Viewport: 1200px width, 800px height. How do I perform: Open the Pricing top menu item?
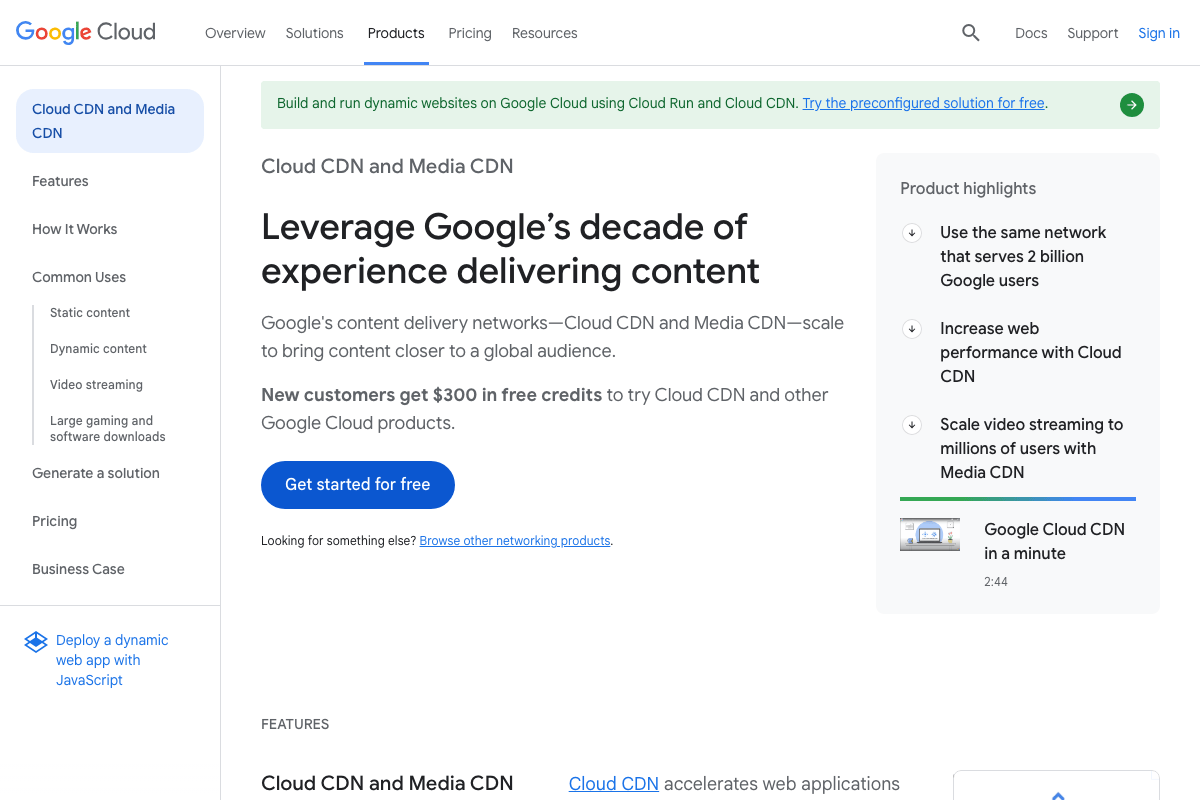470,33
